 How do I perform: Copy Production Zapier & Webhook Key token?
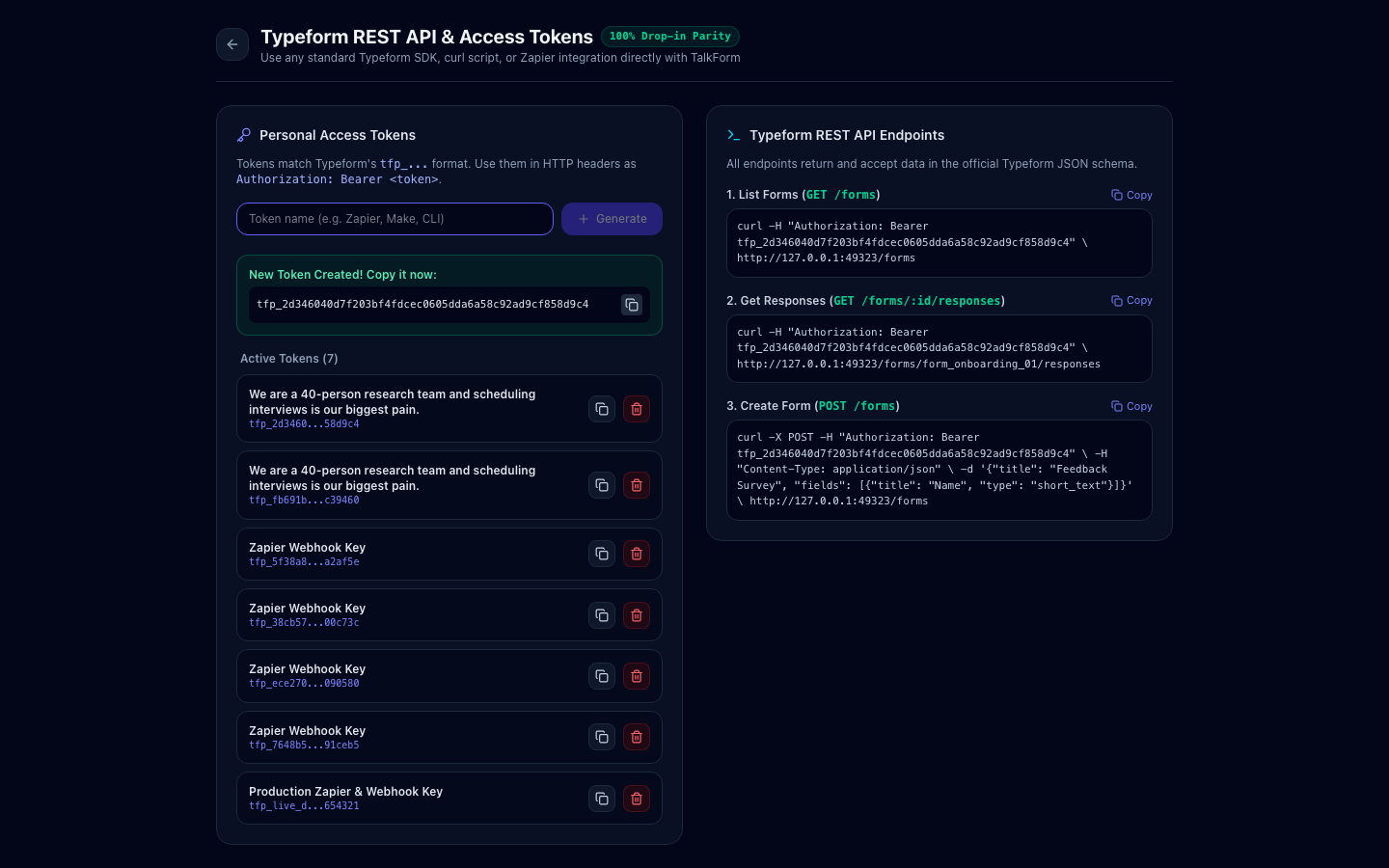point(602,799)
